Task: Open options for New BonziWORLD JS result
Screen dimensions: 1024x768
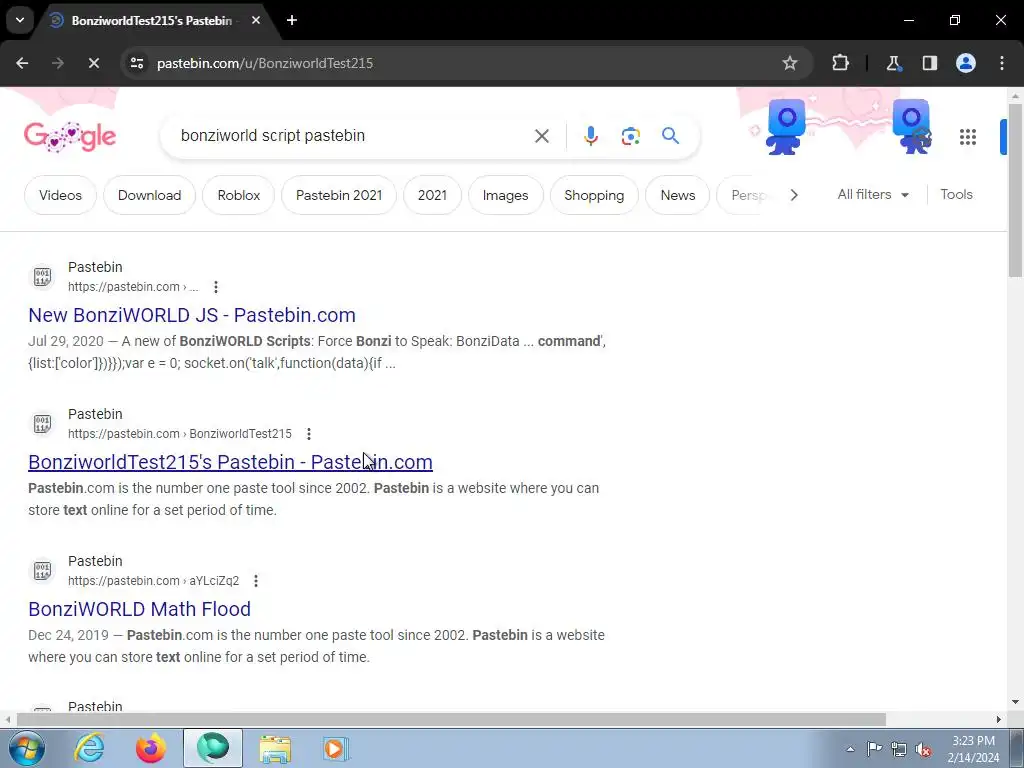Action: 216,287
